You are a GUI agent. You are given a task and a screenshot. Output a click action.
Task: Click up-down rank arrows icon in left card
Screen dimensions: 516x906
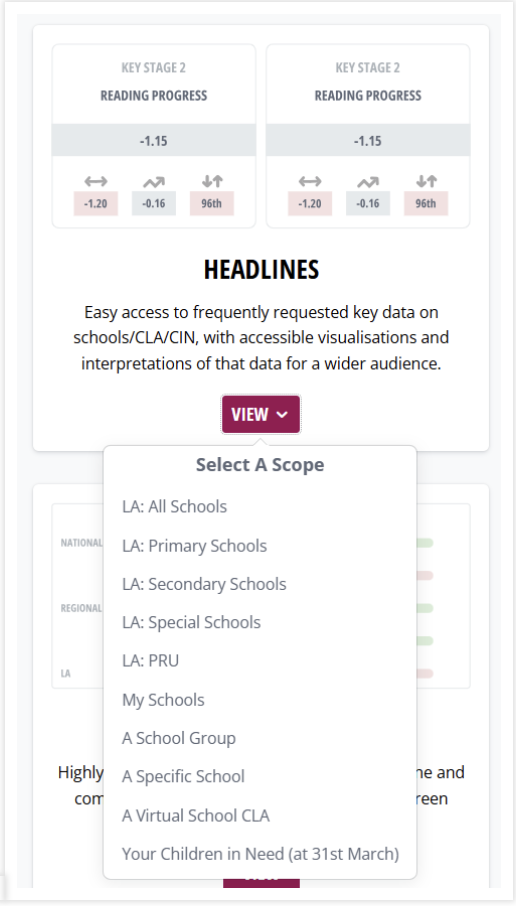pos(212,181)
